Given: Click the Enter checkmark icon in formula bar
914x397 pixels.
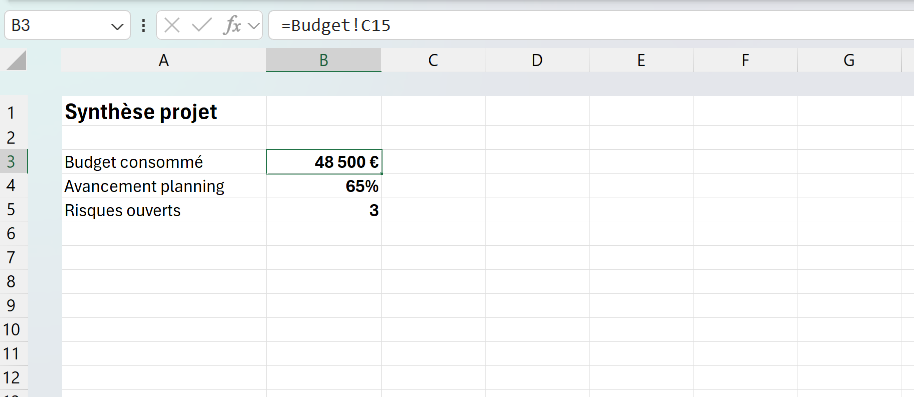Looking at the screenshot, I should 202,25.
